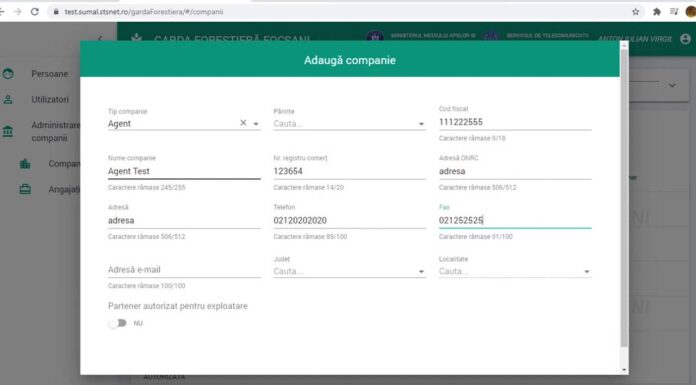Click Partener autorizat pentru exploatare label
Screen dimensions: 696x385
click(x=178, y=306)
